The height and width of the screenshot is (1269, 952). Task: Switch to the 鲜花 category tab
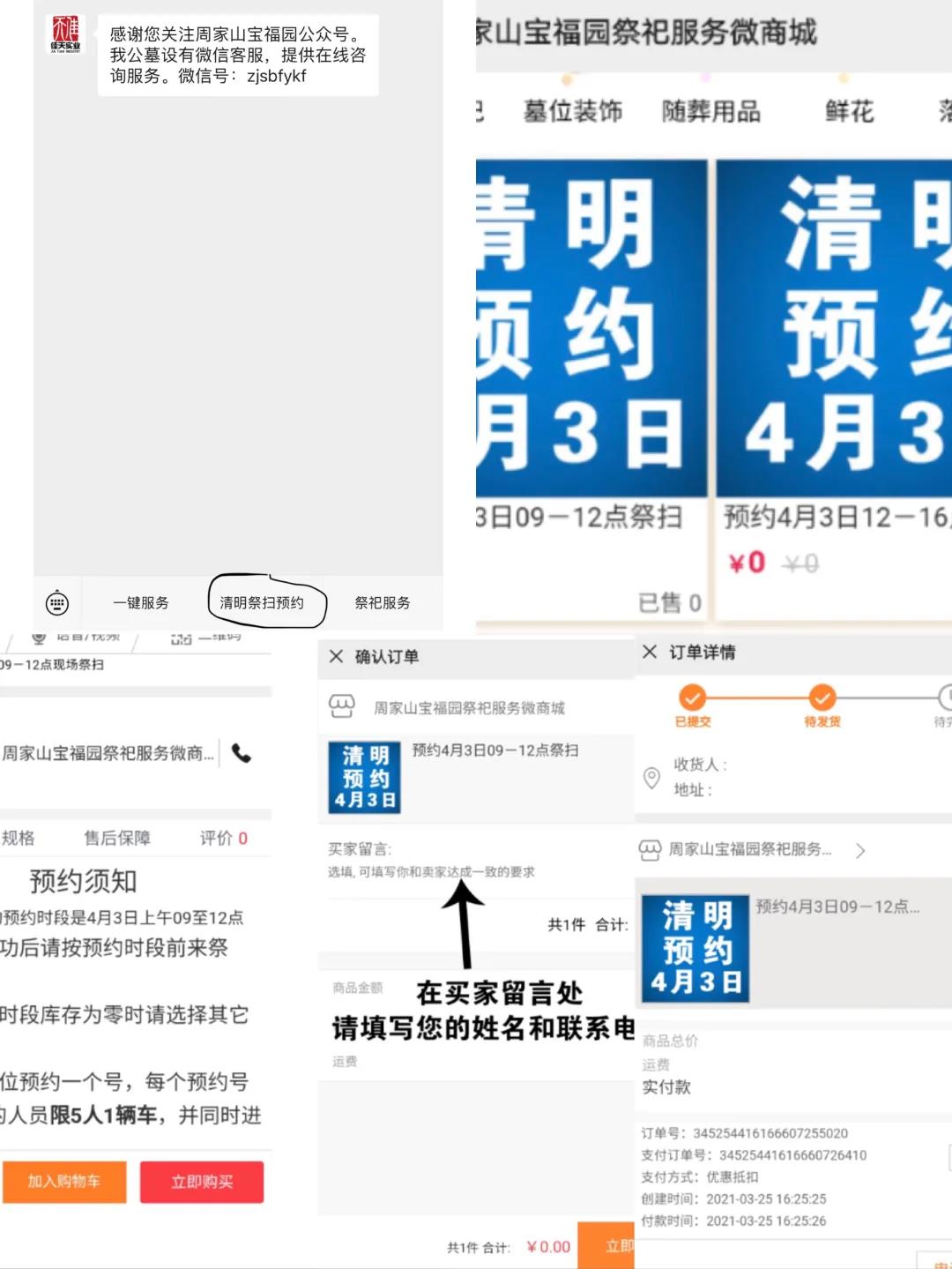tap(850, 111)
